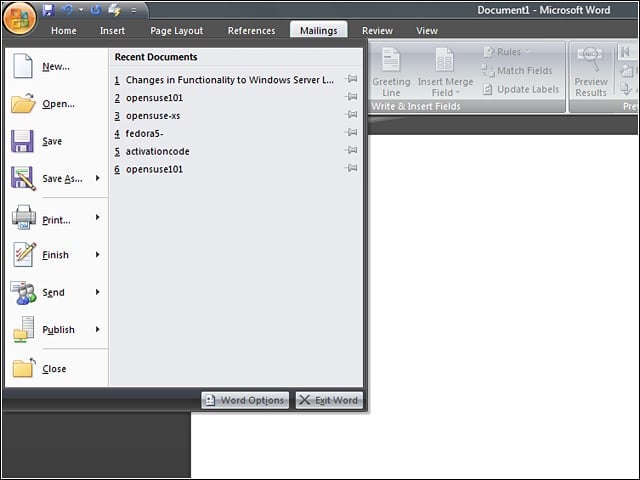Screen dimensions: 640x480
Task: Open the View tab
Action: coord(427,31)
